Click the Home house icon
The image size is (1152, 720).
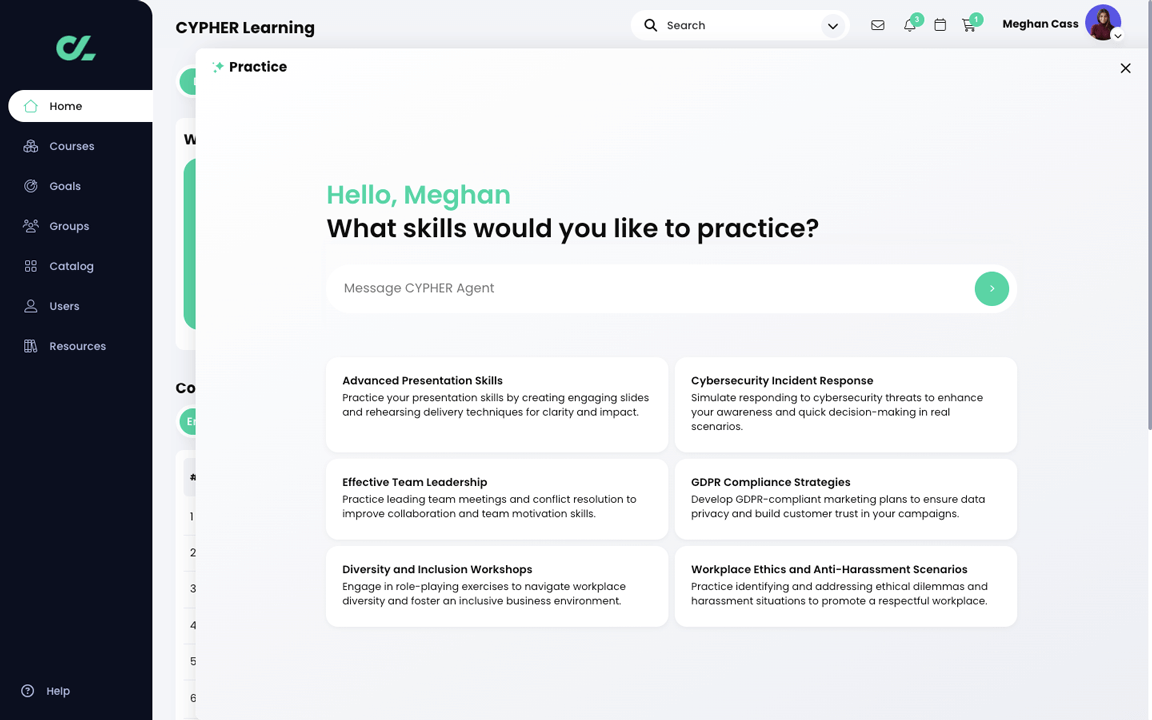point(31,106)
